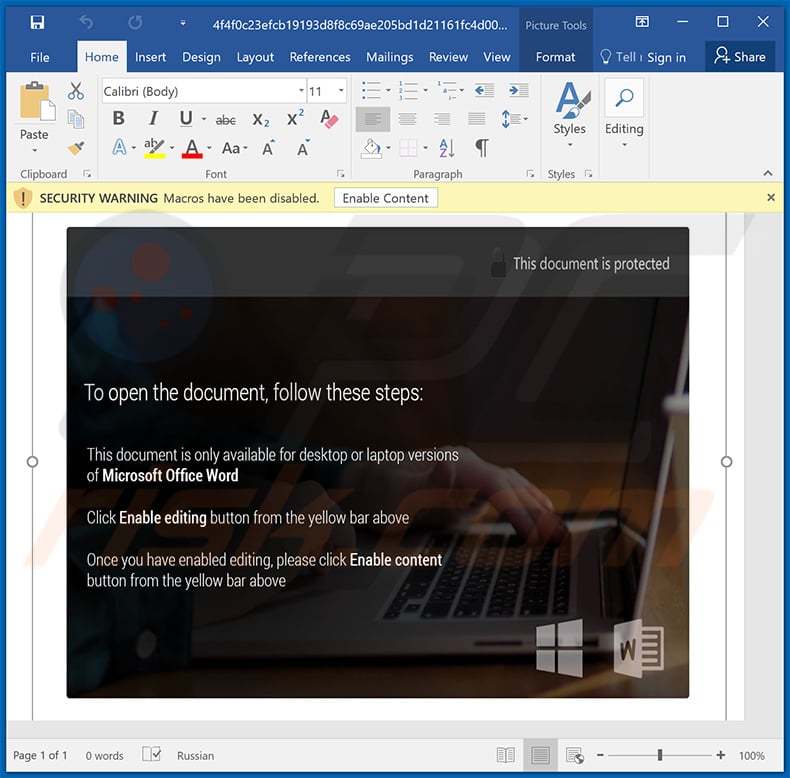This screenshot has width=790, height=778.
Task: Click Decrease Indent icon
Action: point(484,91)
